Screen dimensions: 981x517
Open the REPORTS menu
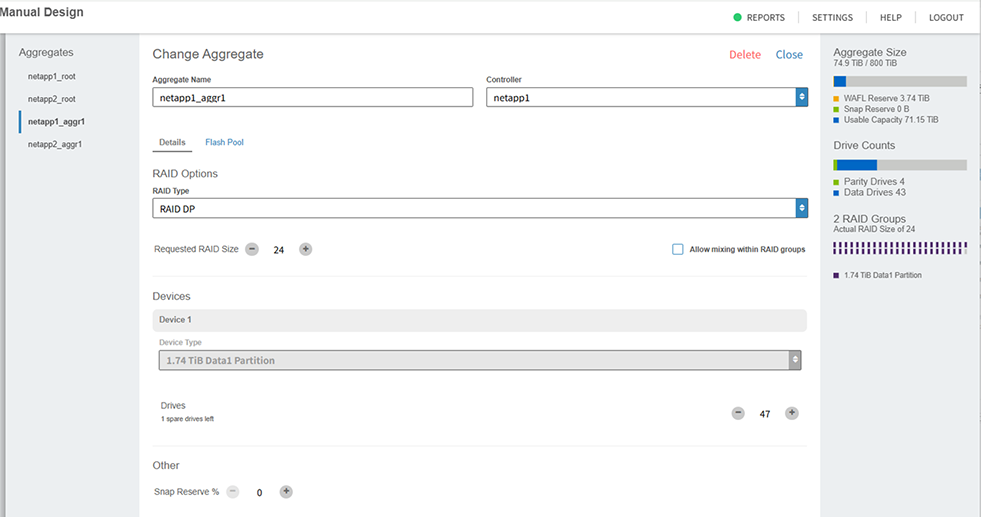pyautogui.click(x=766, y=18)
